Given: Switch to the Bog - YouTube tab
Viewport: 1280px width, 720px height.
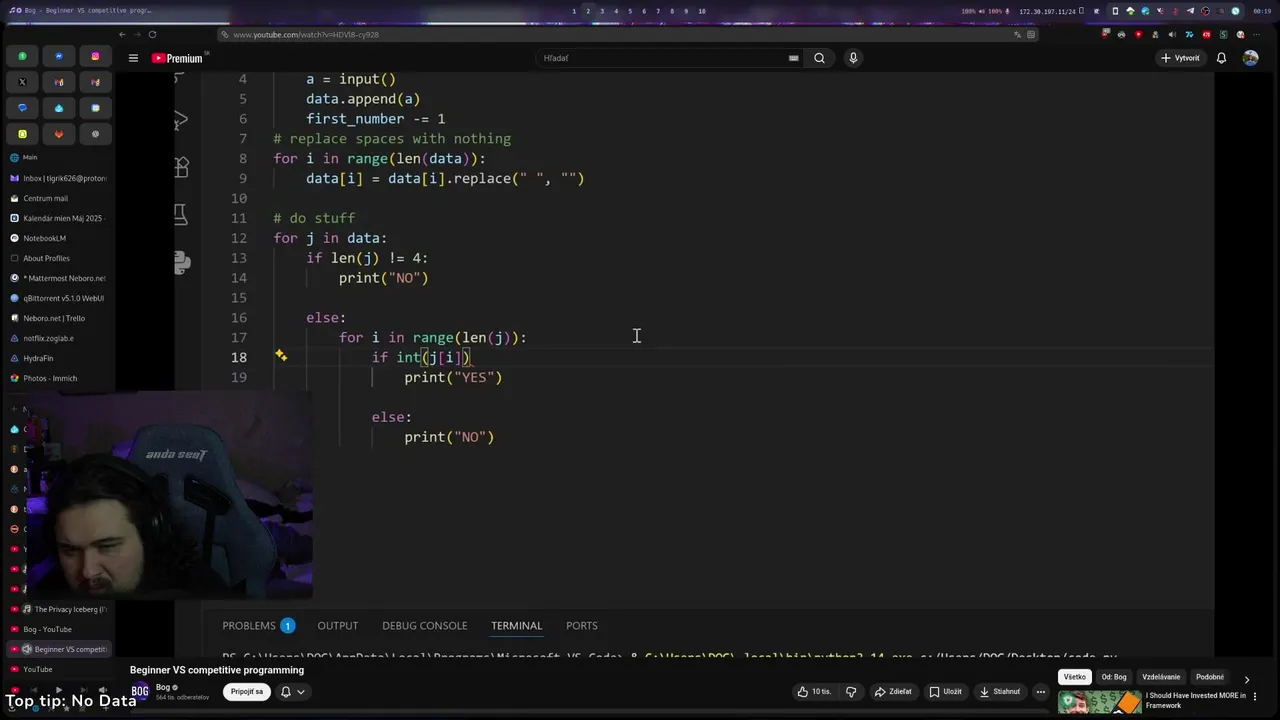Looking at the screenshot, I should pyautogui.click(x=58, y=629).
